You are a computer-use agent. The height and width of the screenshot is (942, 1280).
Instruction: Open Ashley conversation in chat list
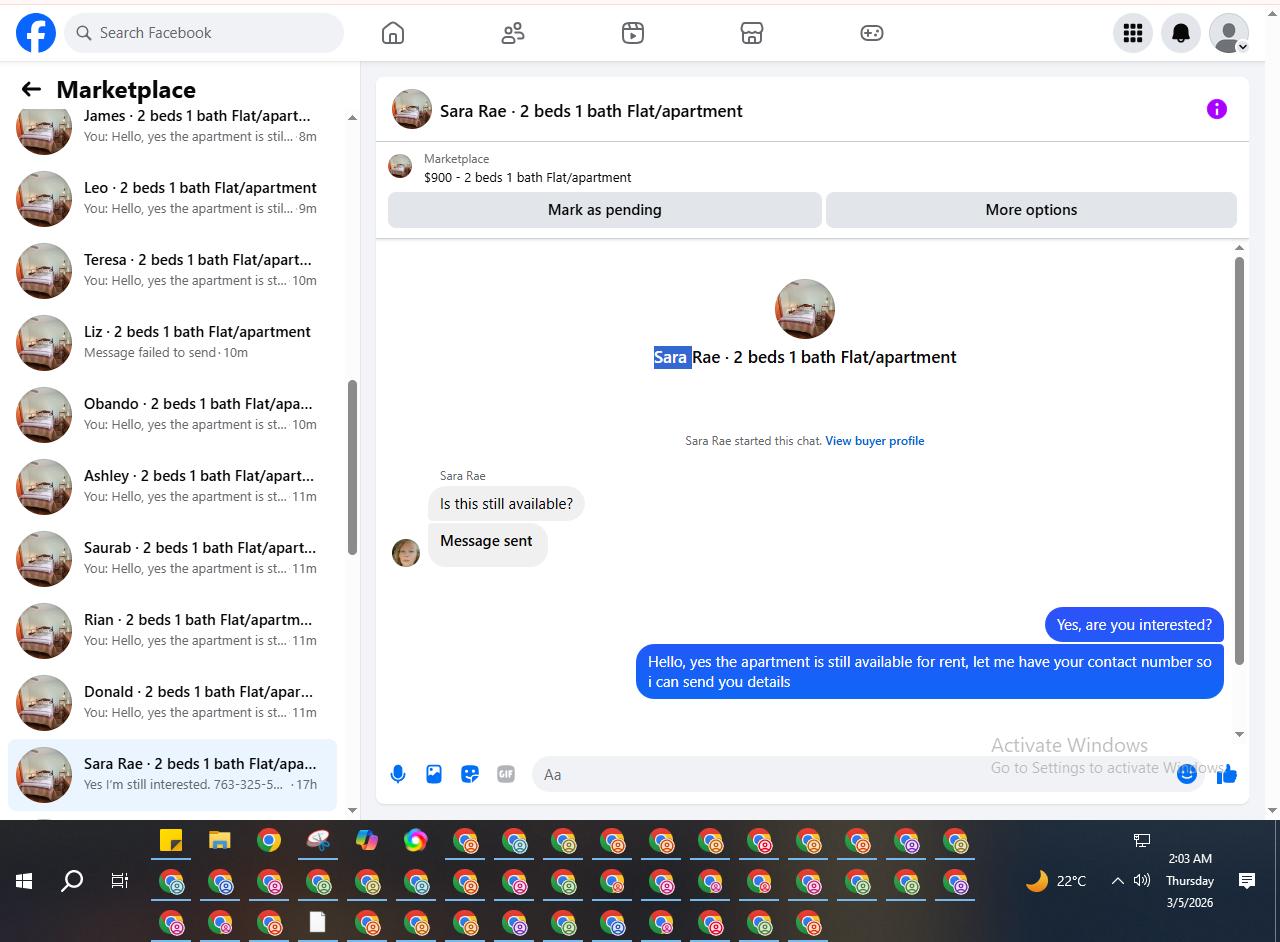pos(172,487)
